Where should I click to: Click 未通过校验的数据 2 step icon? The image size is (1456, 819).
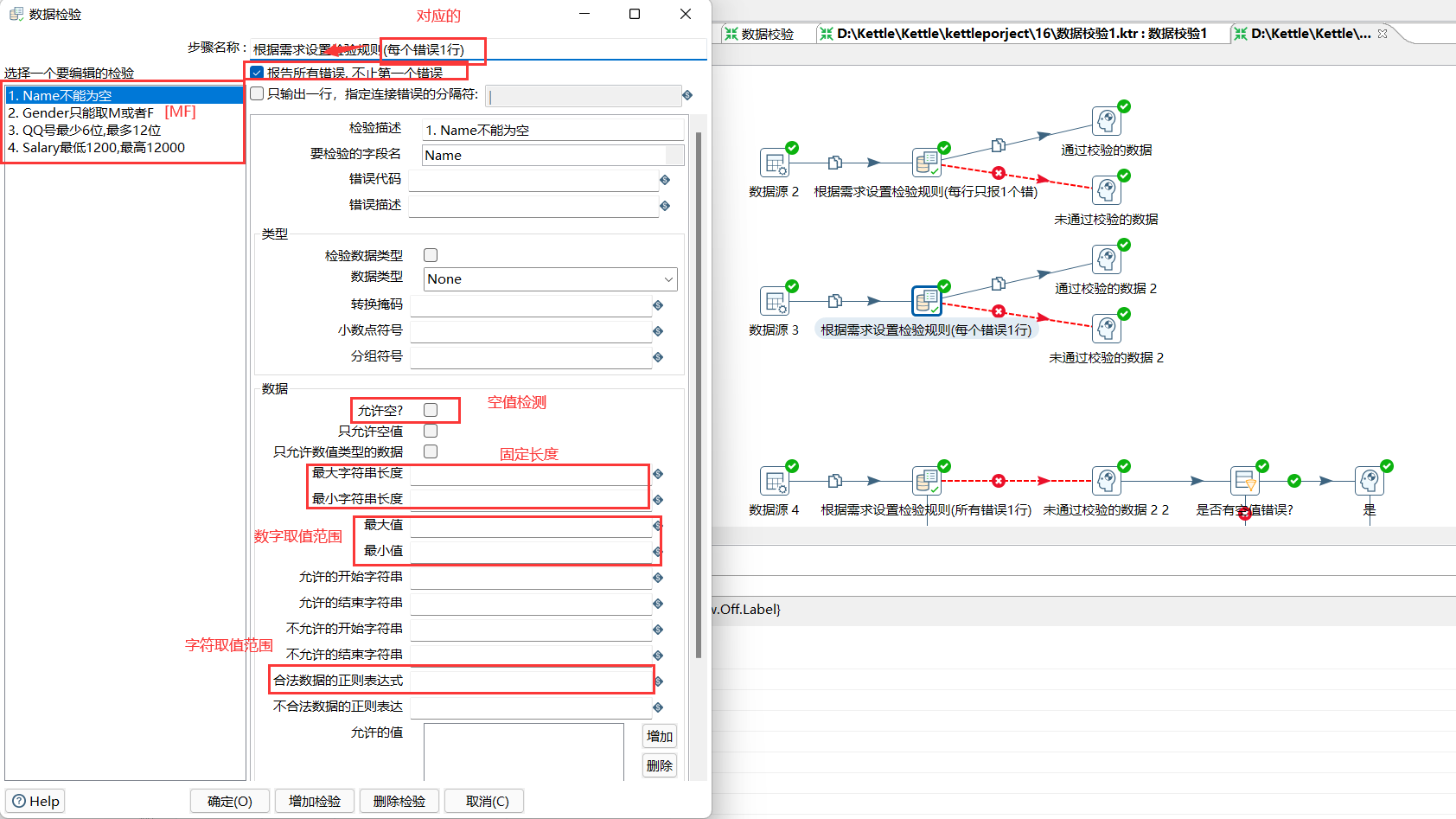click(1107, 329)
